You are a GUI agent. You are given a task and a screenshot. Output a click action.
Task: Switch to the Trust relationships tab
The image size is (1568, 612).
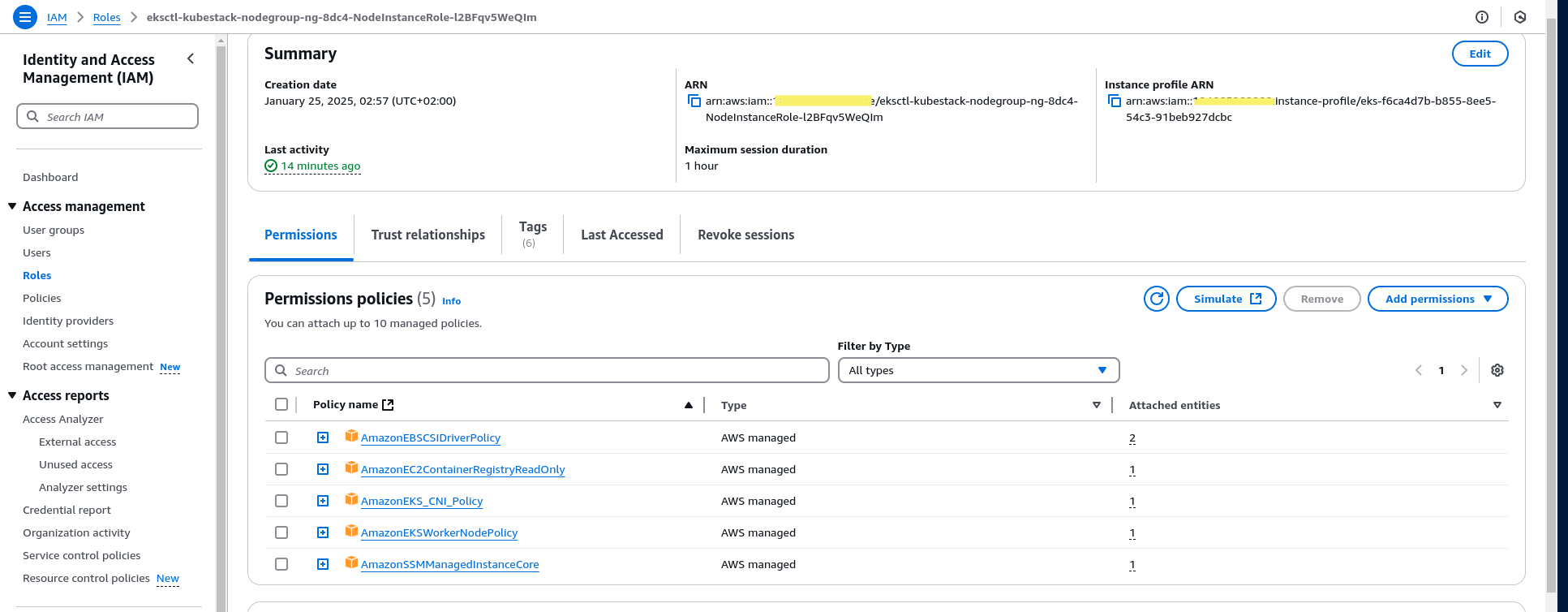pyautogui.click(x=427, y=235)
